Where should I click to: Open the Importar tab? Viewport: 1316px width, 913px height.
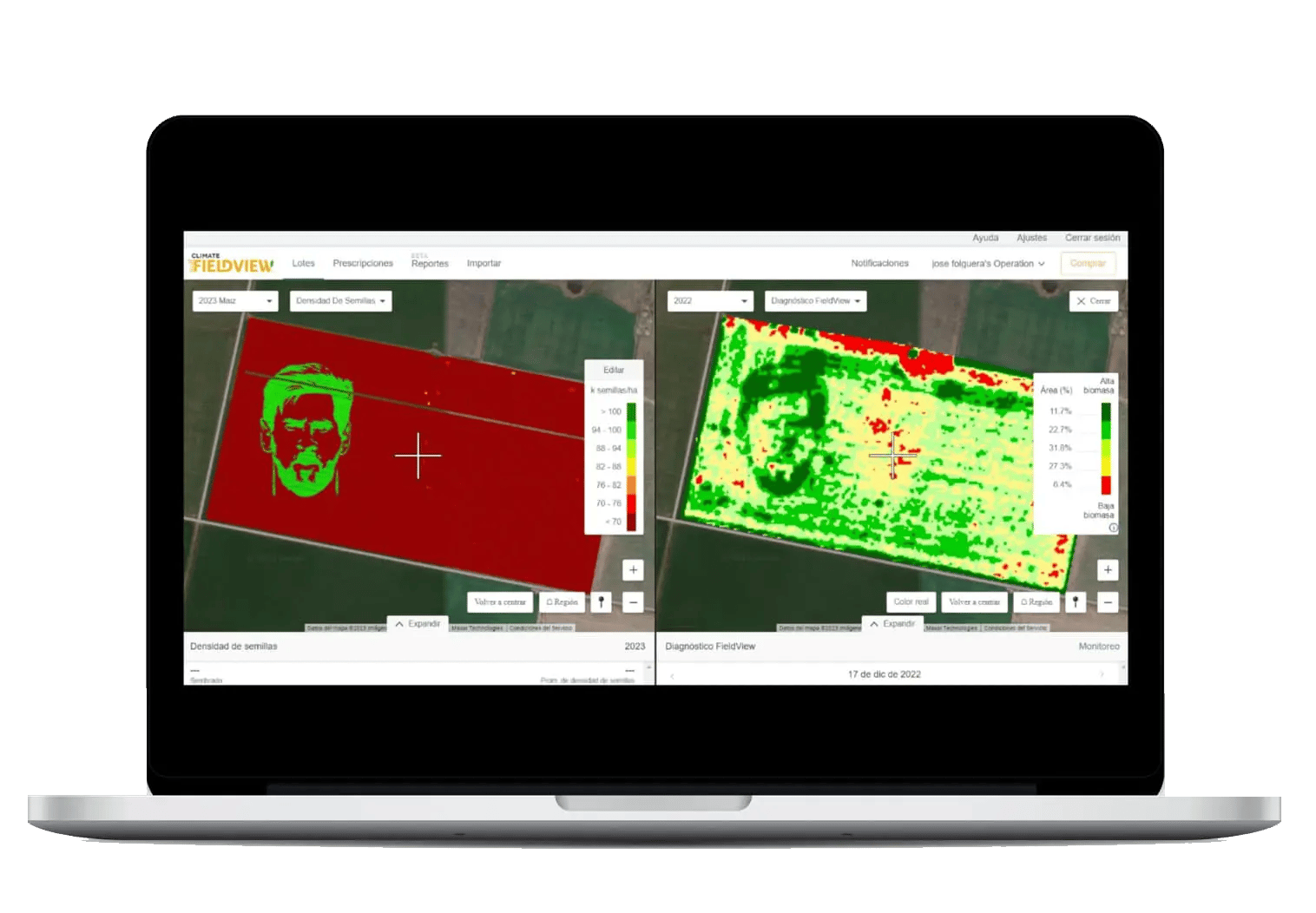coord(484,263)
